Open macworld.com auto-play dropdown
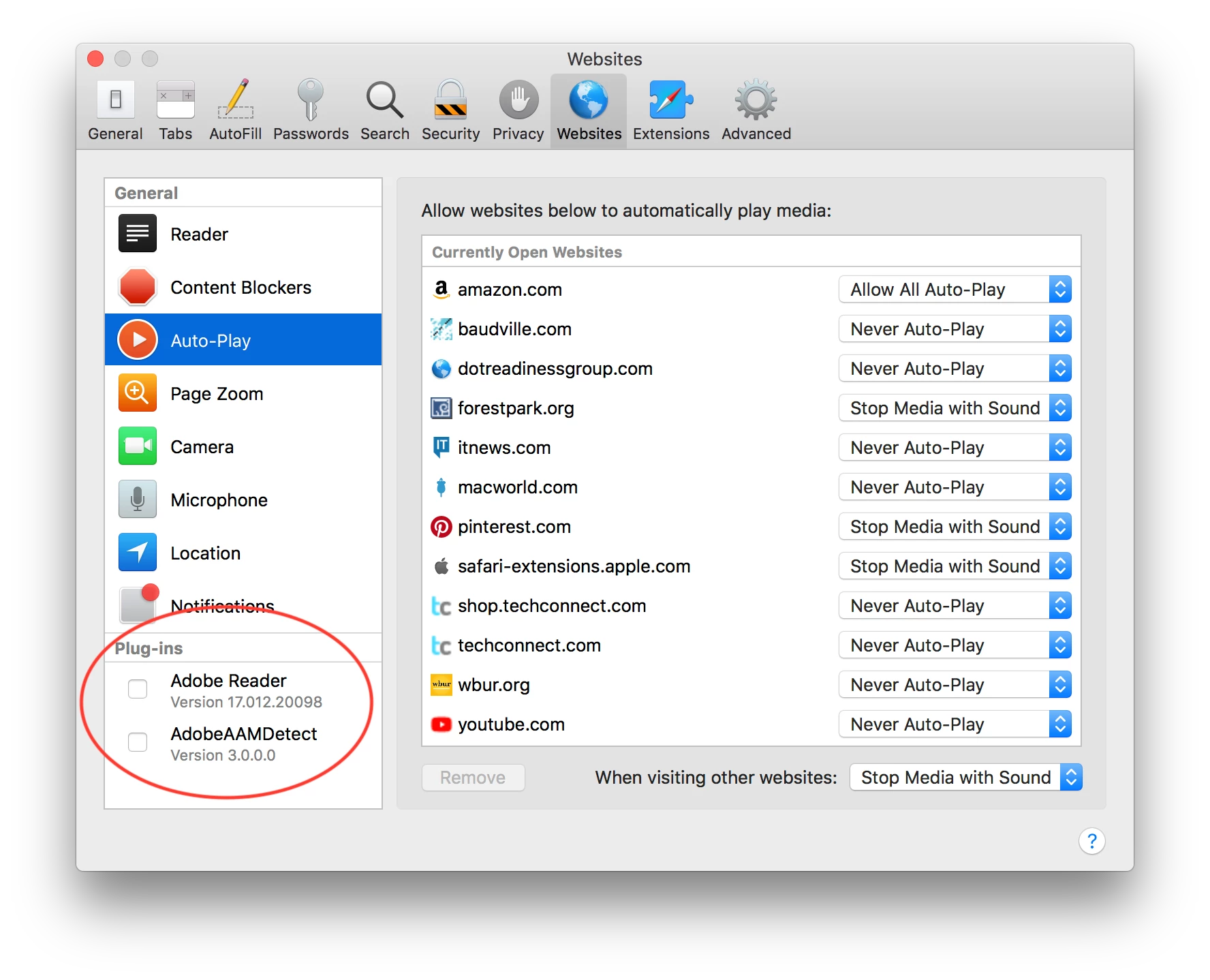Image resolution: width=1210 pixels, height=980 pixels. (955, 487)
